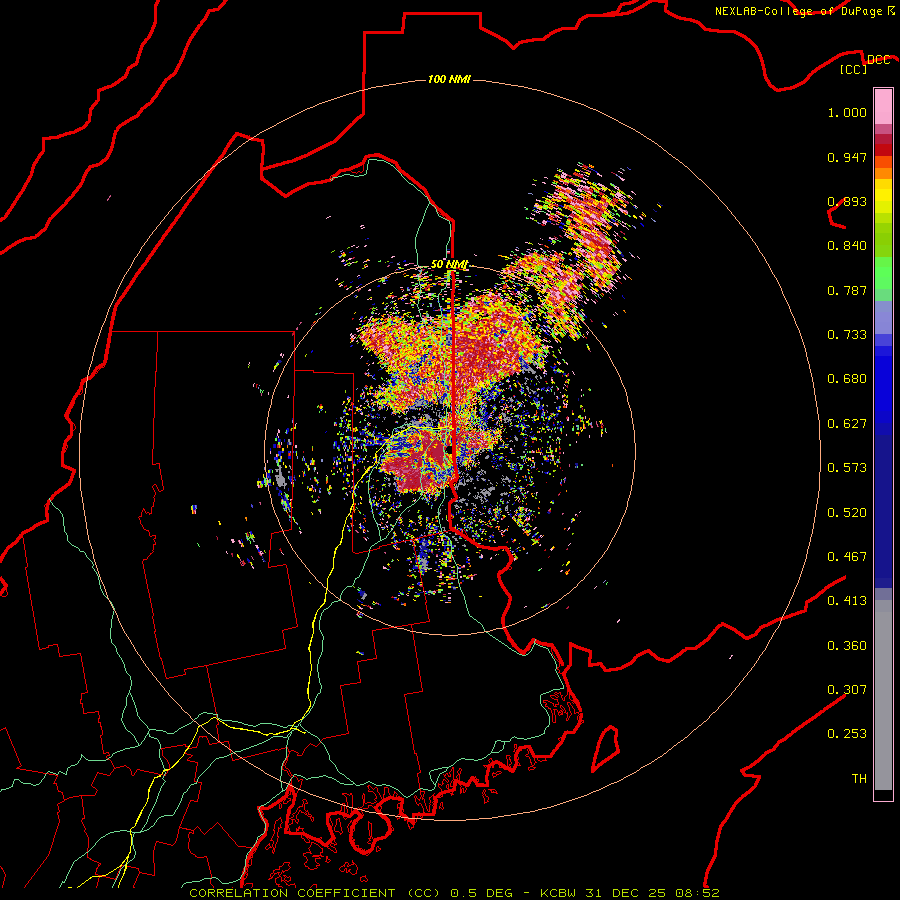Click the [CC] unit label
Viewport: 900px width, 900px height.
tap(853, 69)
